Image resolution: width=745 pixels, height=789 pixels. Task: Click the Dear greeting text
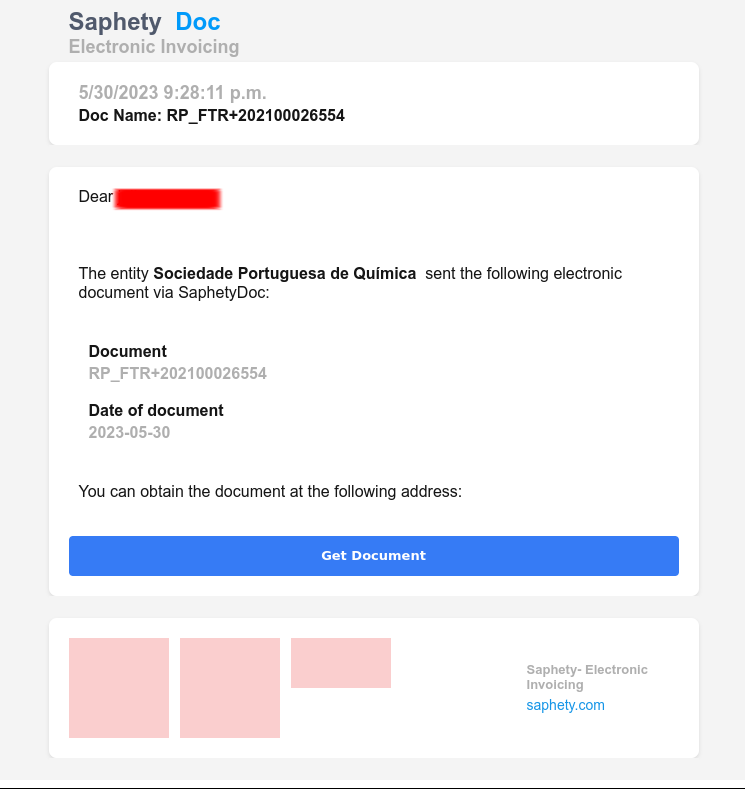[96, 197]
